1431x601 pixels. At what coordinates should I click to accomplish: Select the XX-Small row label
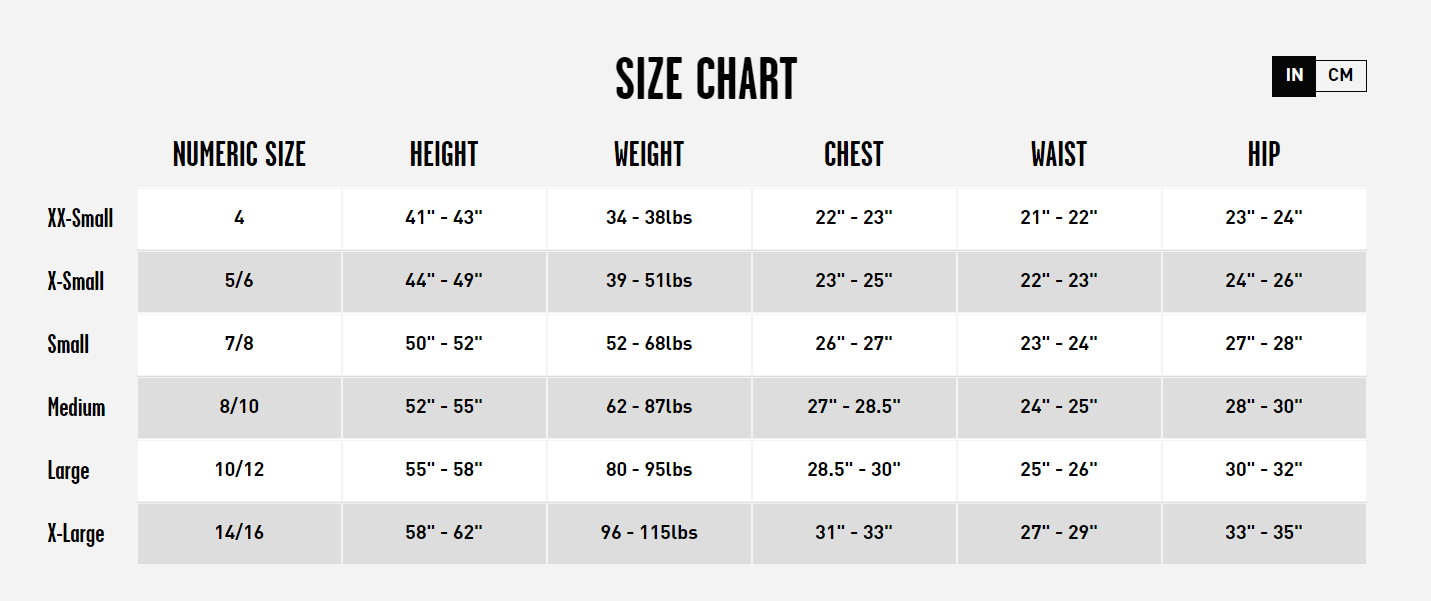(80, 218)
